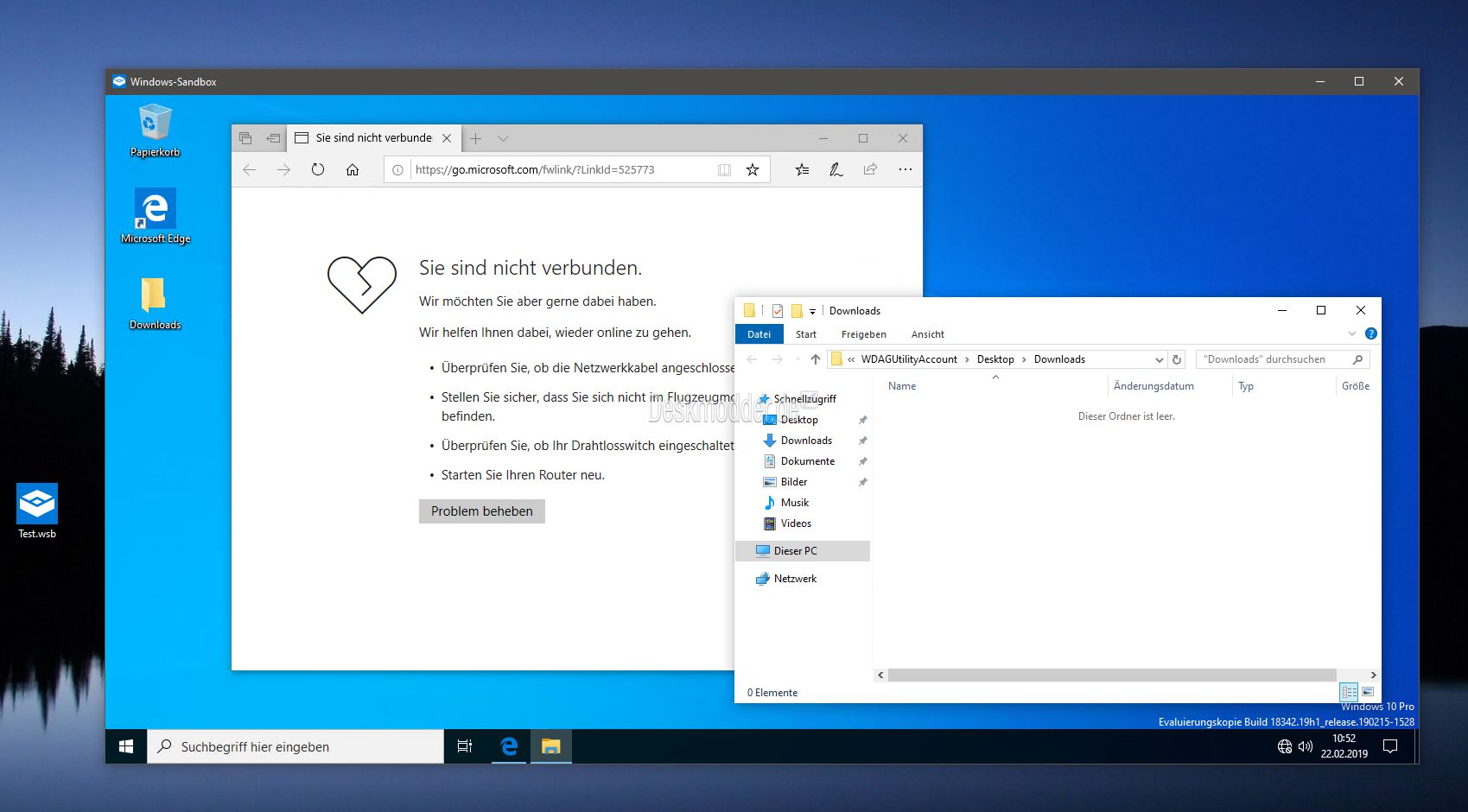Click Explorer up one level arrow

point(816,359)
